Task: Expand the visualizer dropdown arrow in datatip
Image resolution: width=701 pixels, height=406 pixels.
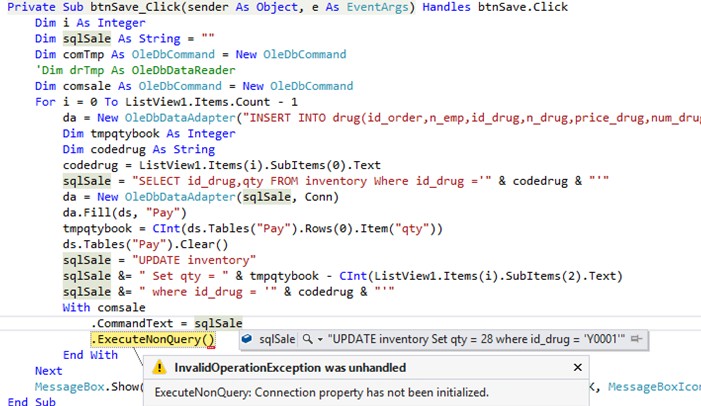Action: point(320,340)
